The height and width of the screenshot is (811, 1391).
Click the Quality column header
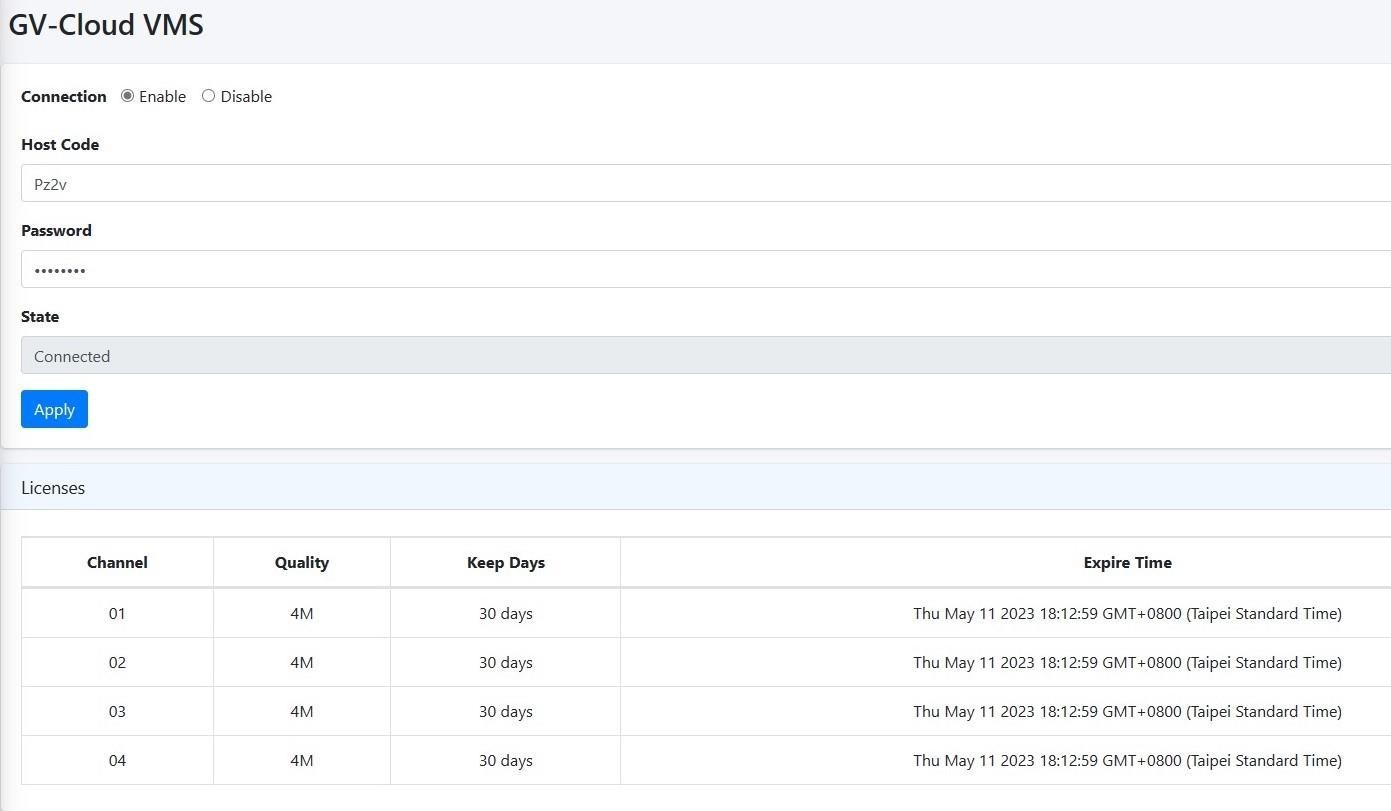click(x=302, y=563)
